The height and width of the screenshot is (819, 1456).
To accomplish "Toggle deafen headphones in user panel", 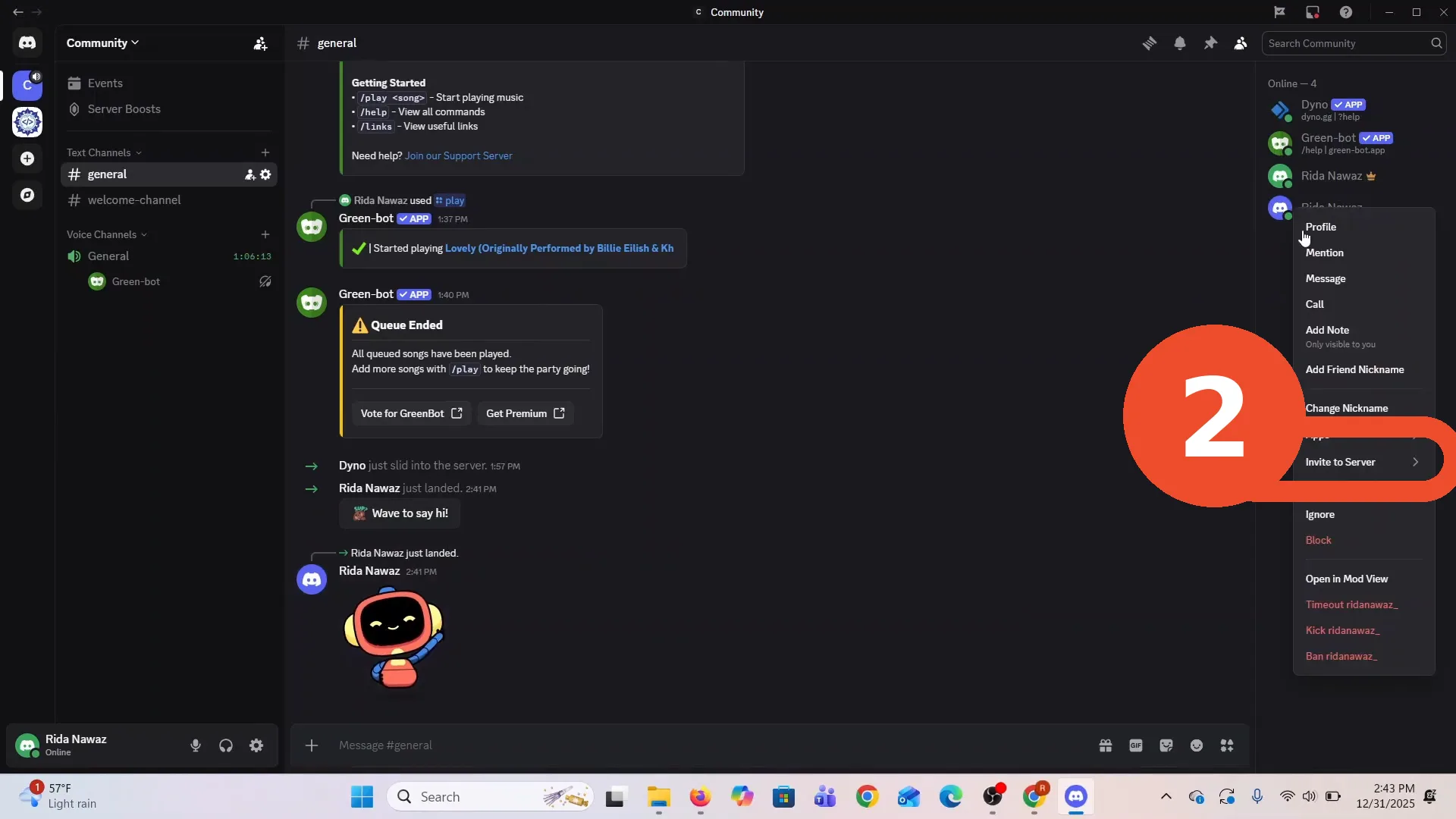I will [226, 745].
